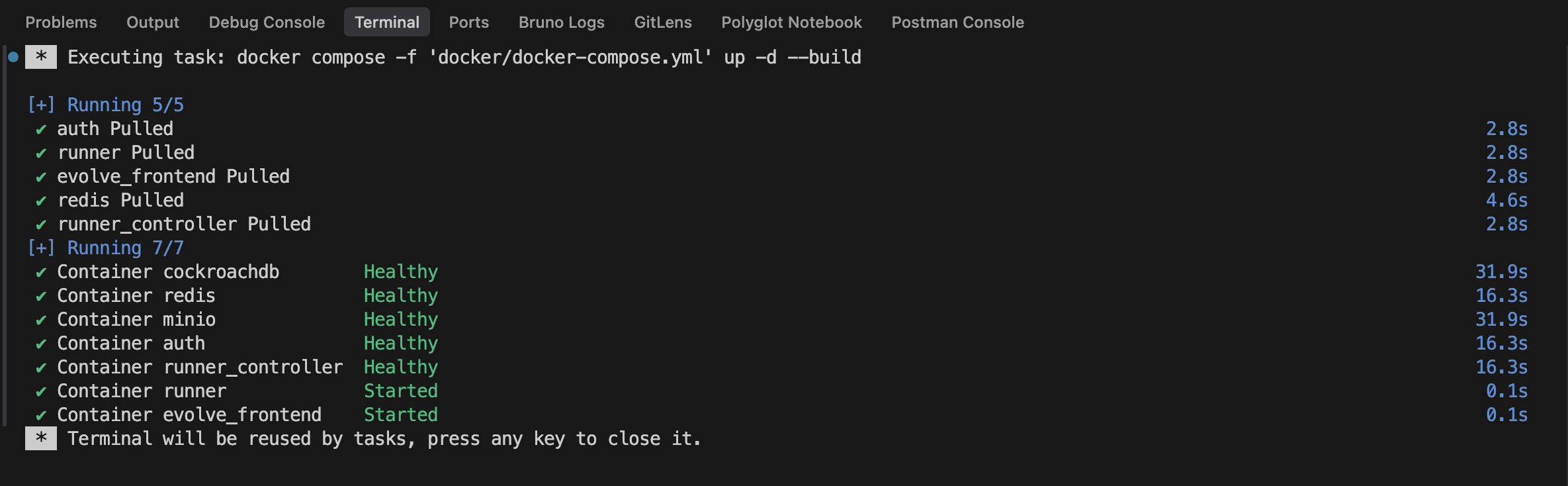The height and width of the screenshot is (486, 1568).
Task: Select the Postman Console tab
Action: click(957, 22)
